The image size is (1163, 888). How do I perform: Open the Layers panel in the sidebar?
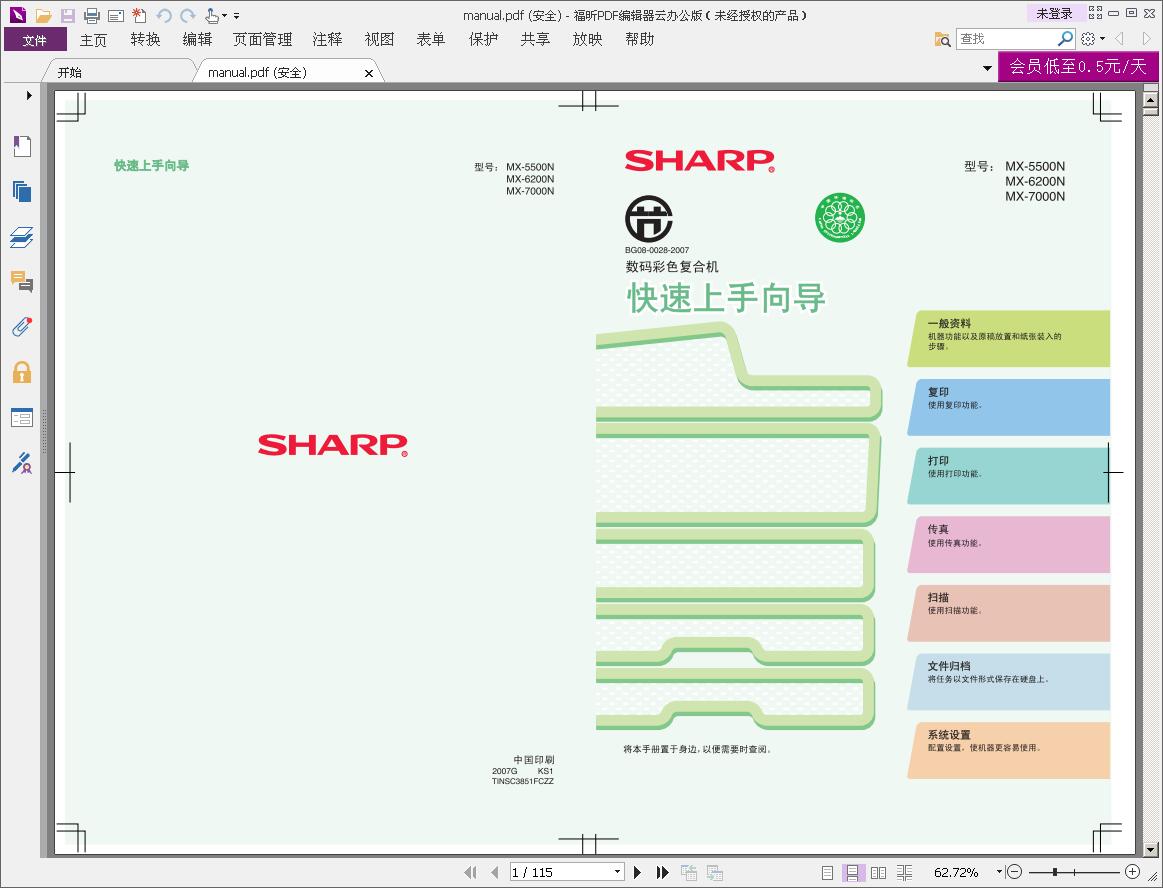tap(22, 237)
